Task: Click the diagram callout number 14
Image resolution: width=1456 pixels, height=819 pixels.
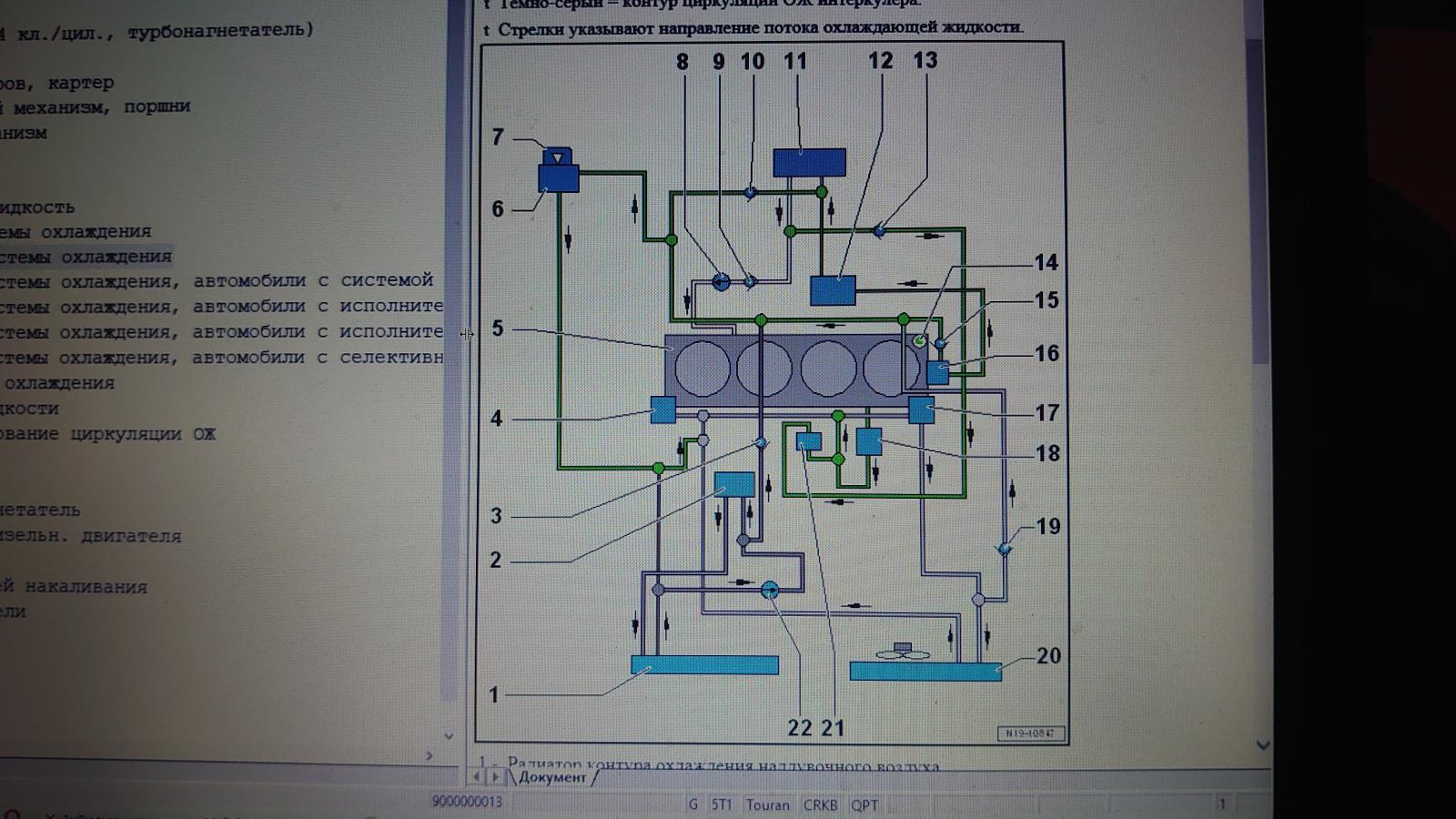Action: coord(1046,262)
